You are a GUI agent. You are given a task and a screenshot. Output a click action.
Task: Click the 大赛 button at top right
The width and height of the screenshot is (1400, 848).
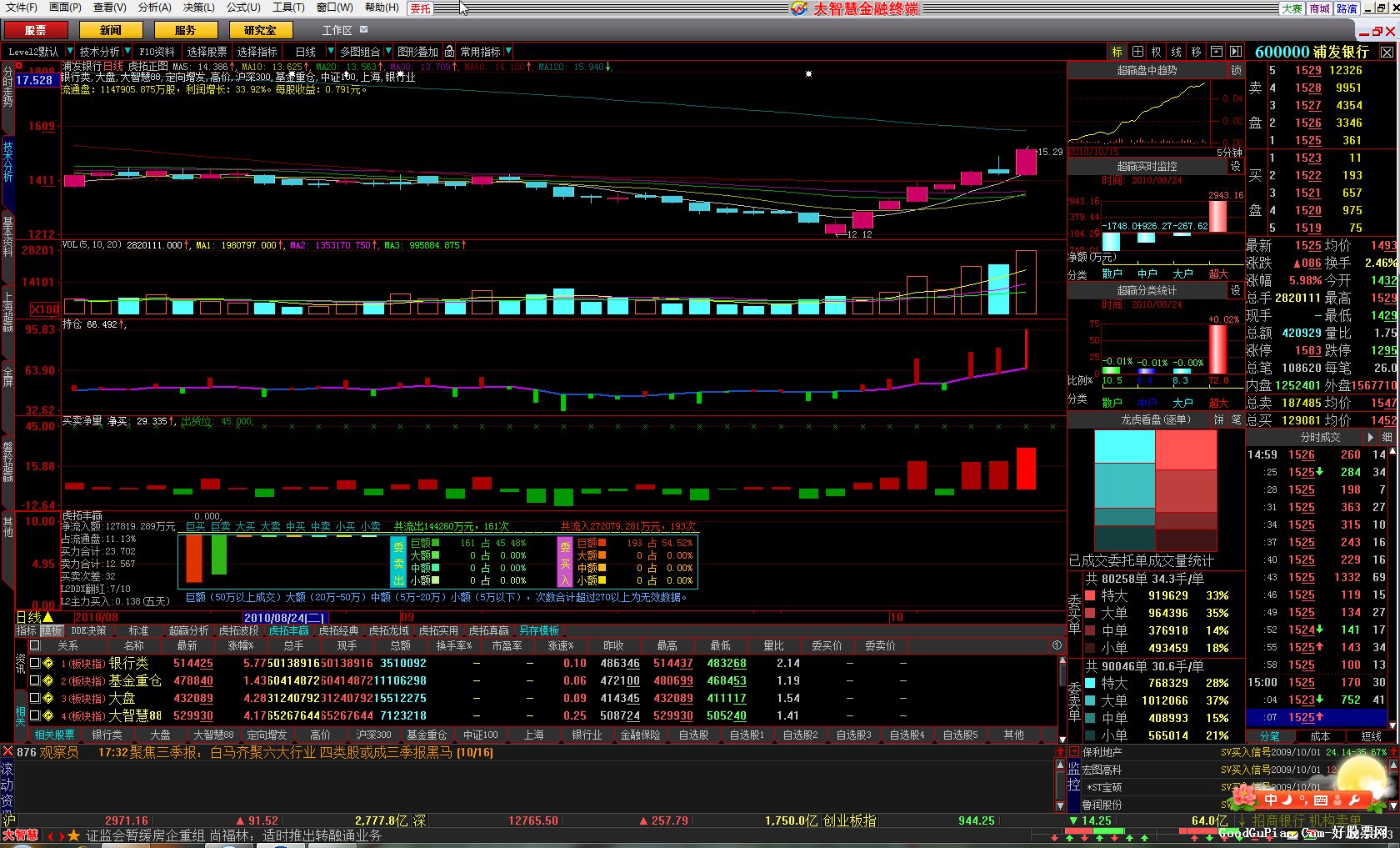point(1292,8)
